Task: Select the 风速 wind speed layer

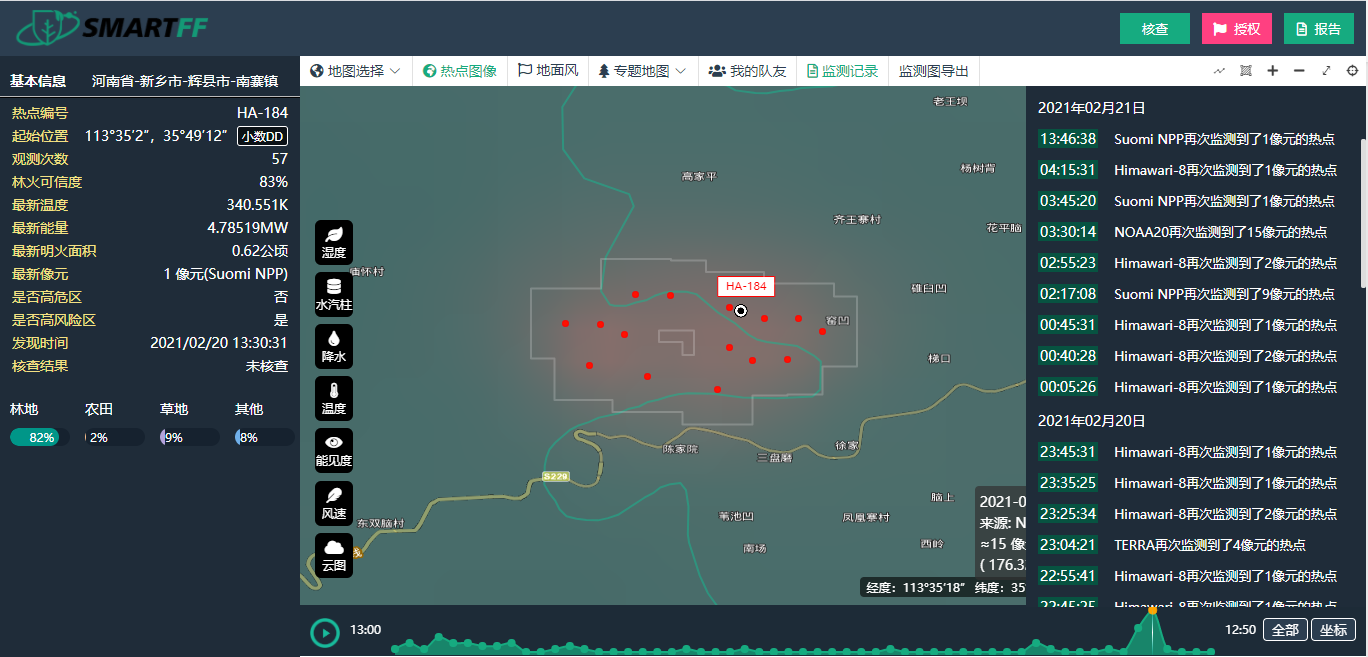Action: 333,503
